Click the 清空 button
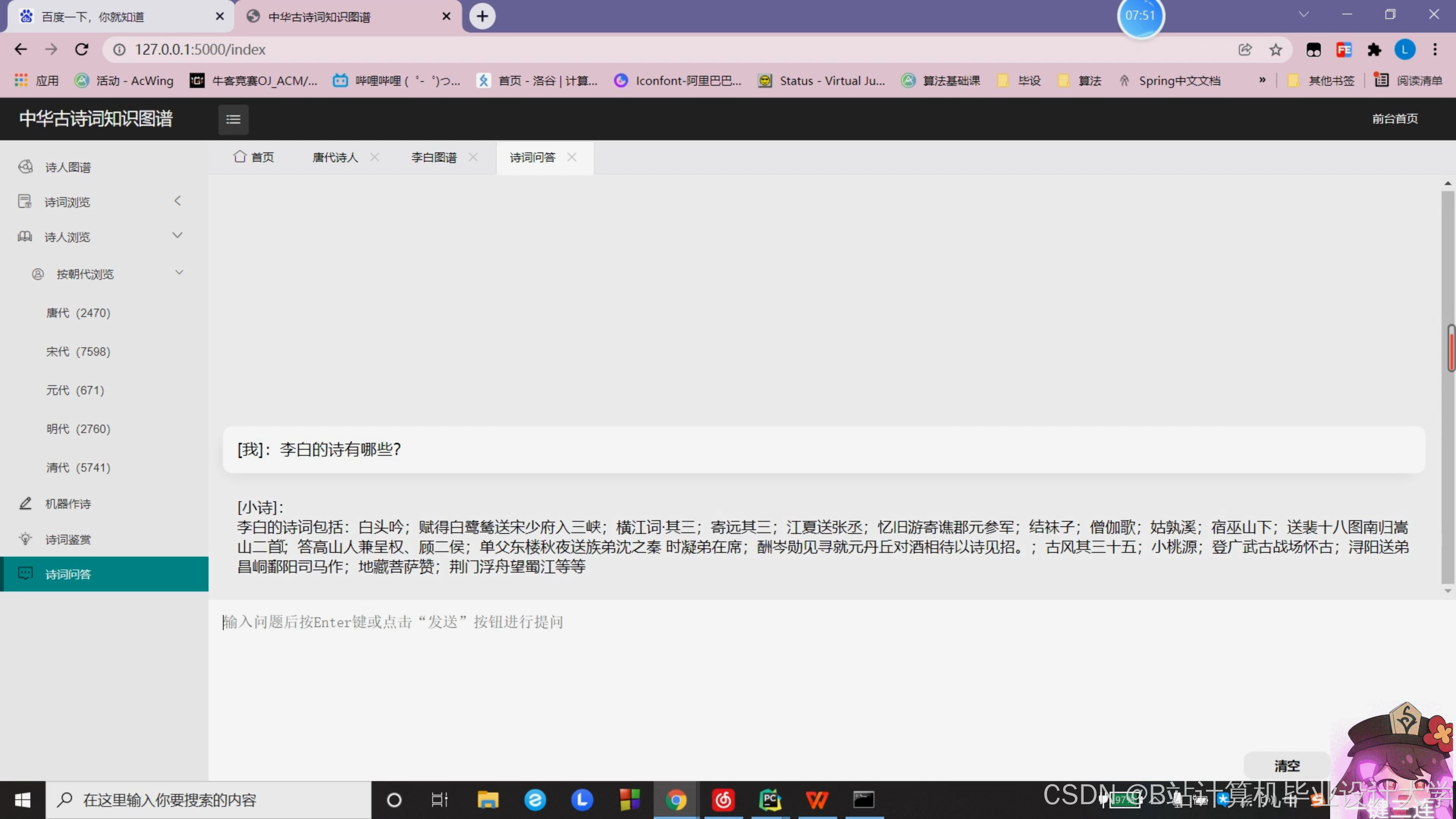1456x819 pixels. coord(1287,765)
